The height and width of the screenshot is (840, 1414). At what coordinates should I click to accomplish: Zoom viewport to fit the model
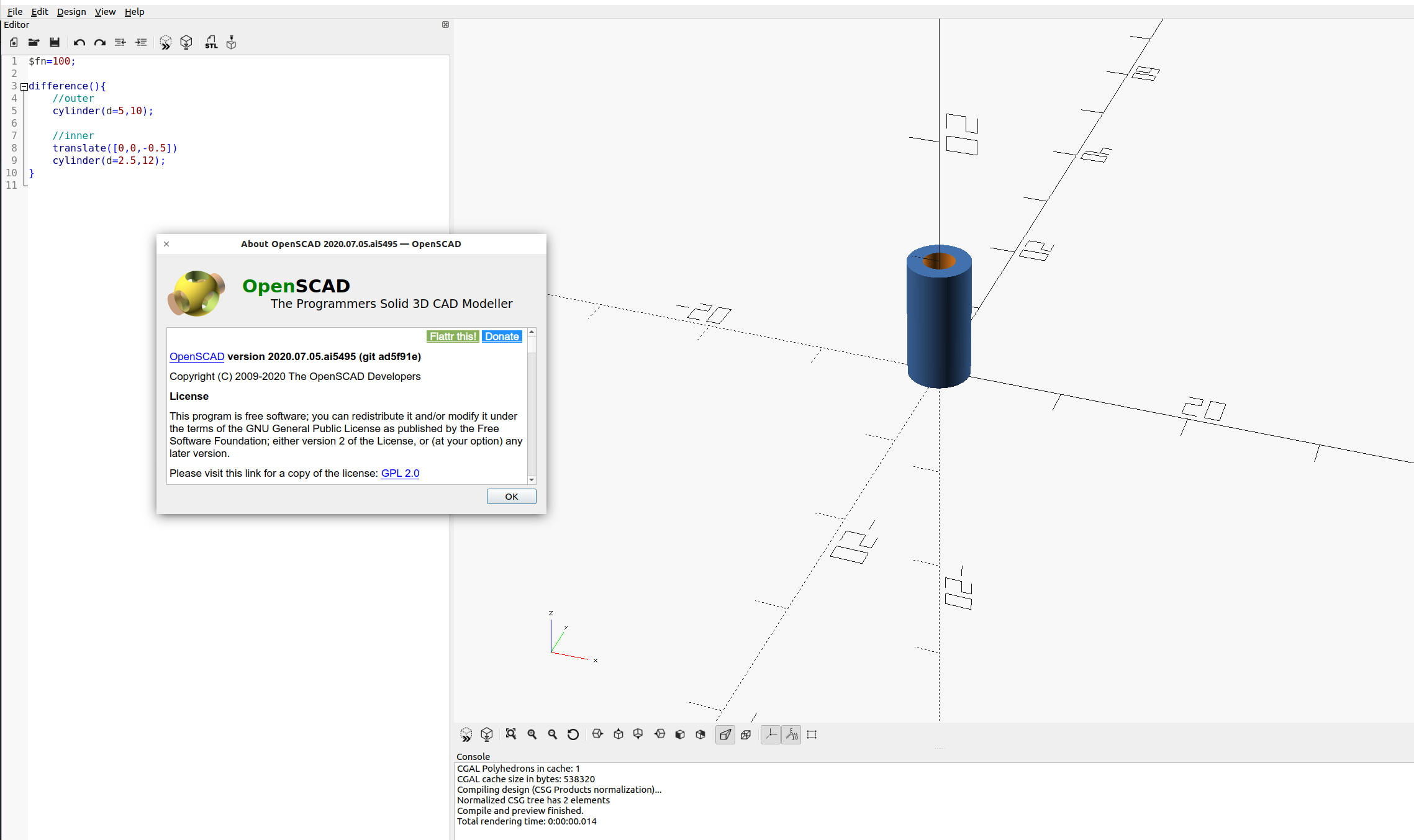(x=512, y=734)
